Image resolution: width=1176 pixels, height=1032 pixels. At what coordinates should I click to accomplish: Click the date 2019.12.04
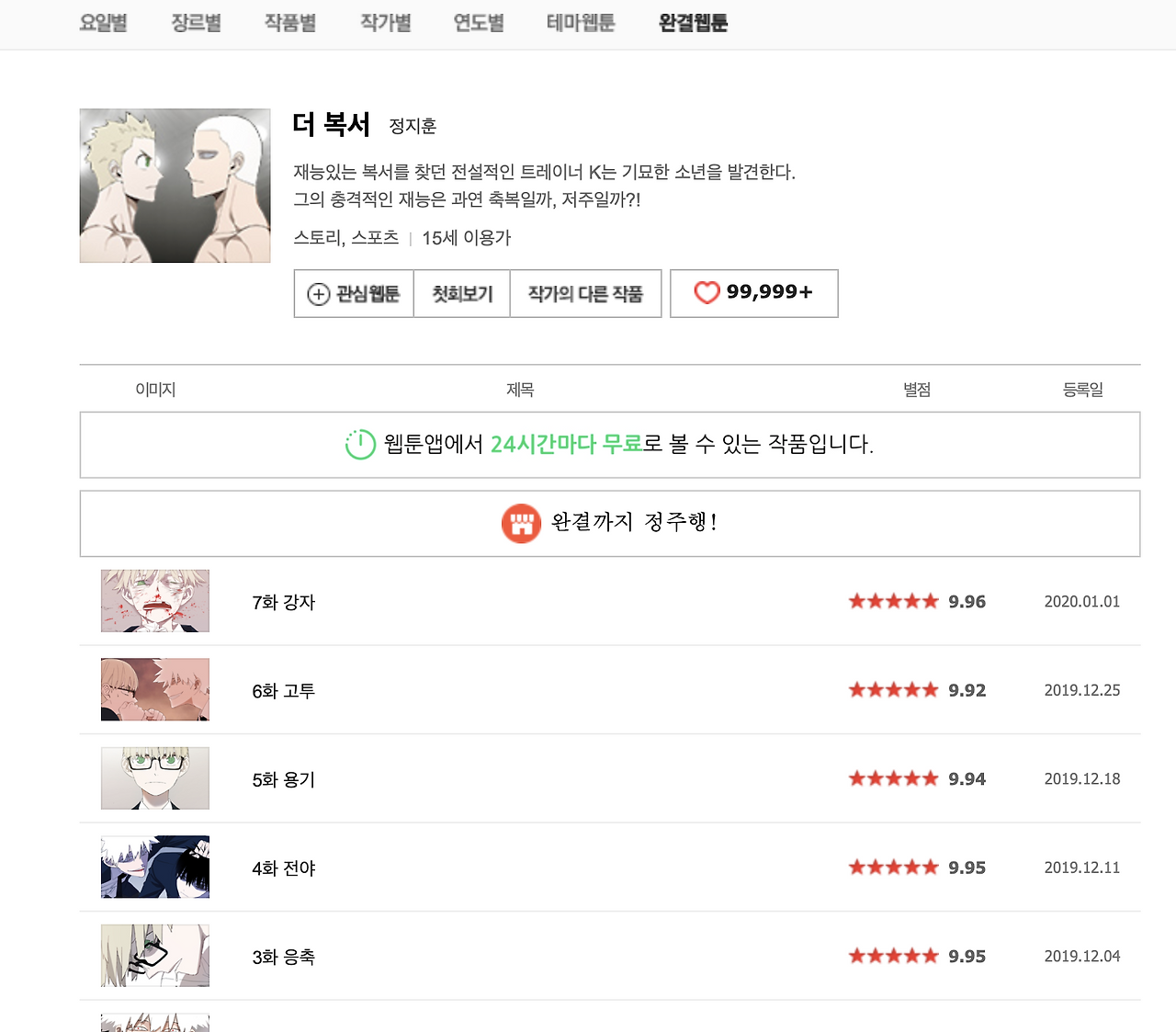pyautogui.click(x=1082, y=957)
